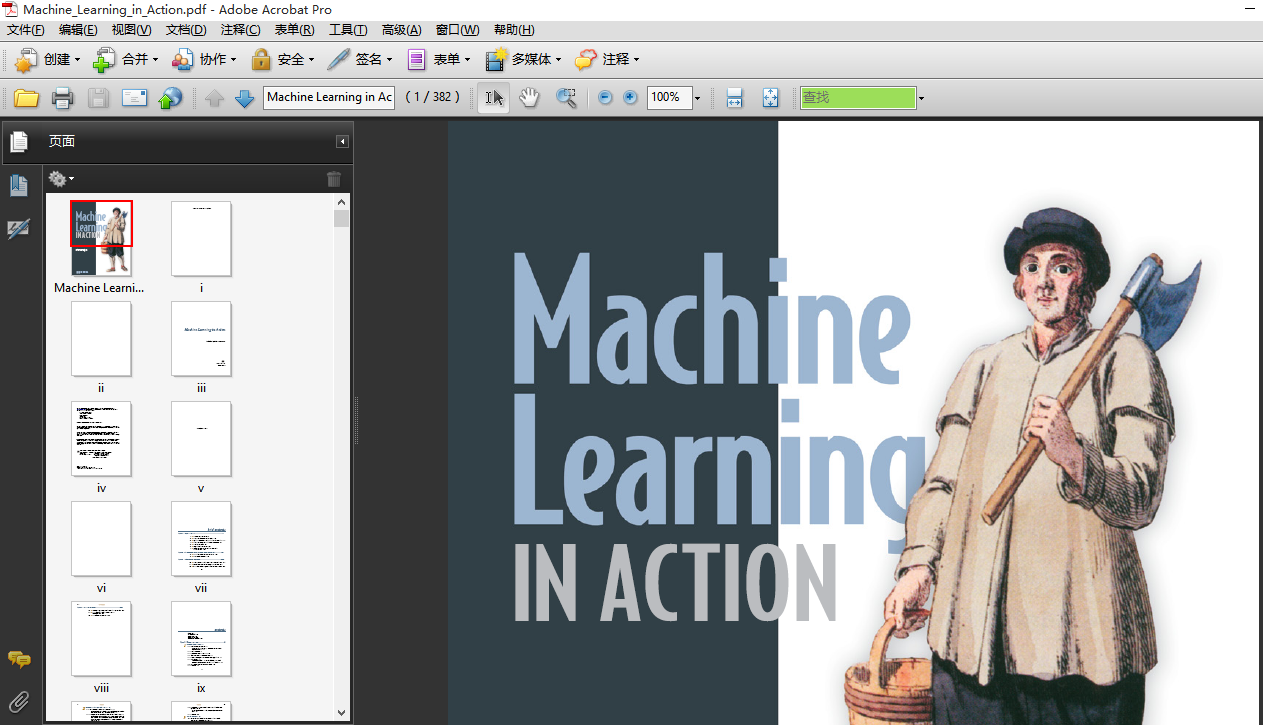Open the zoom percentage dropdown arrow
This screenshot has height=725, width=1263.
pyautogui.click(x=697, y=98)
